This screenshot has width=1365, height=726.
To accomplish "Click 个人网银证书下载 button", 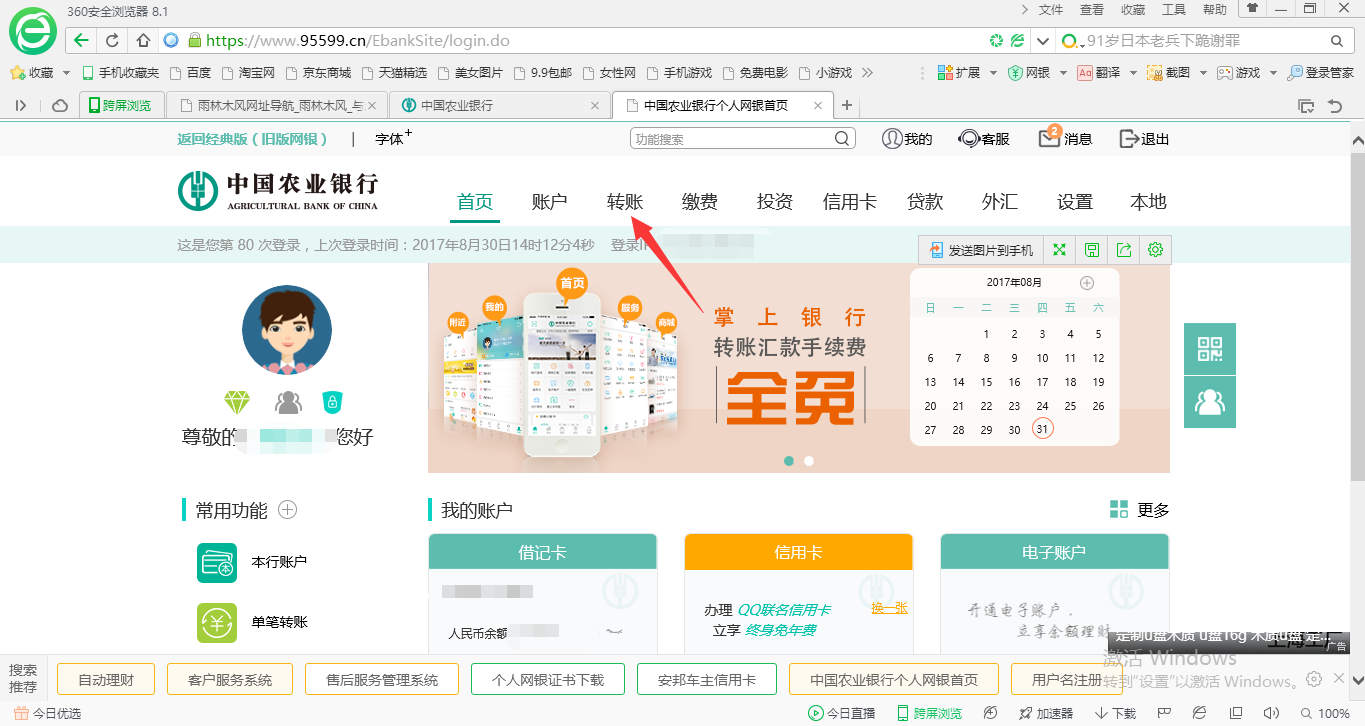I will pos(548,680).
